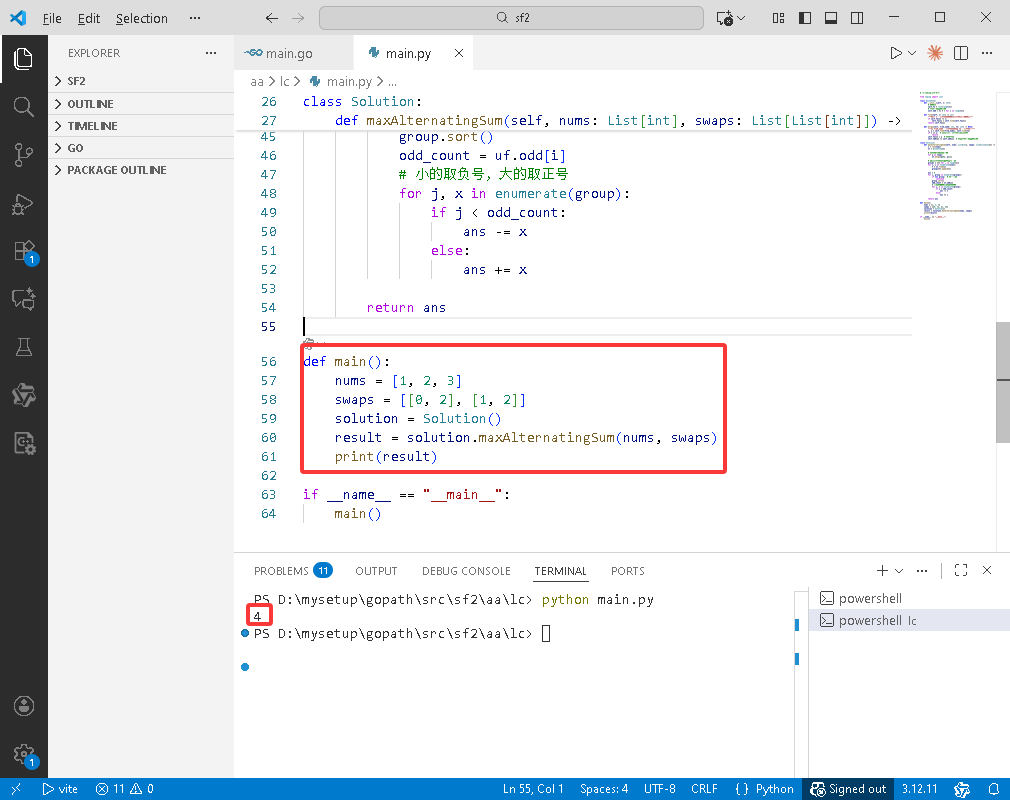Click Signed out status item
This screenshot has width=1010, height=800.
pos(848,789)
